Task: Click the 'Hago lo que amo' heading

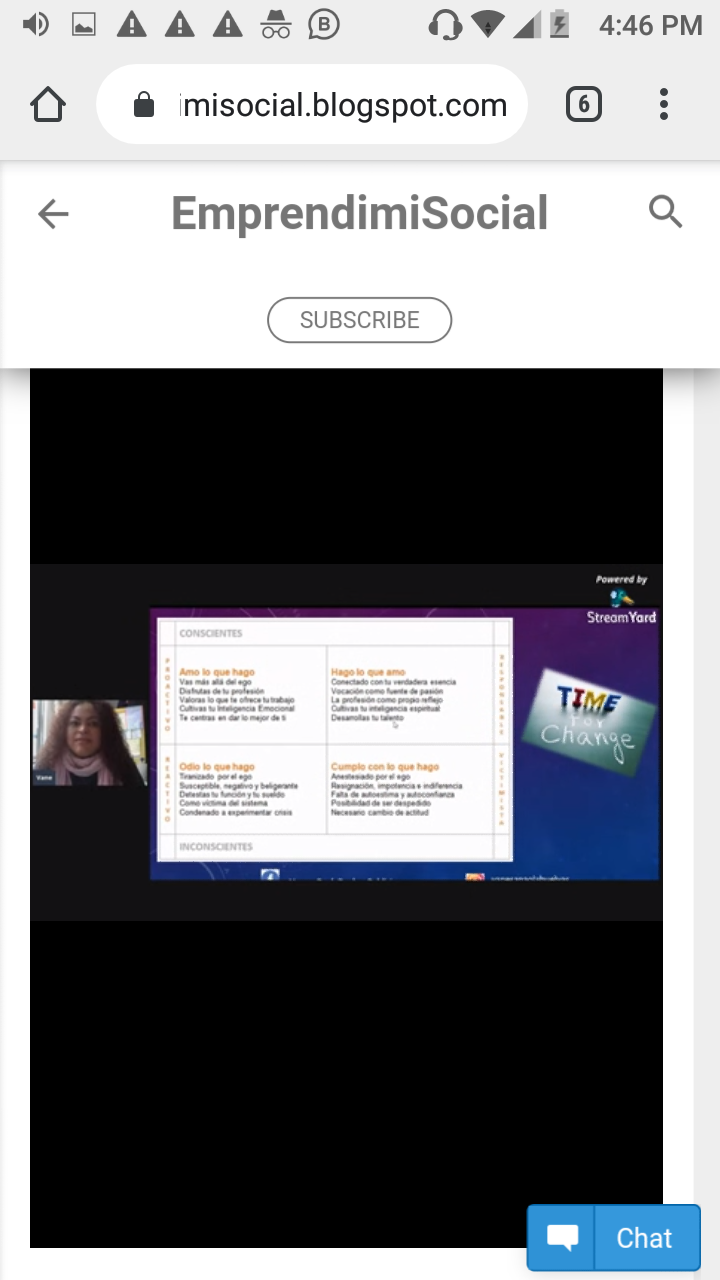Action: (x=368, y=672)
